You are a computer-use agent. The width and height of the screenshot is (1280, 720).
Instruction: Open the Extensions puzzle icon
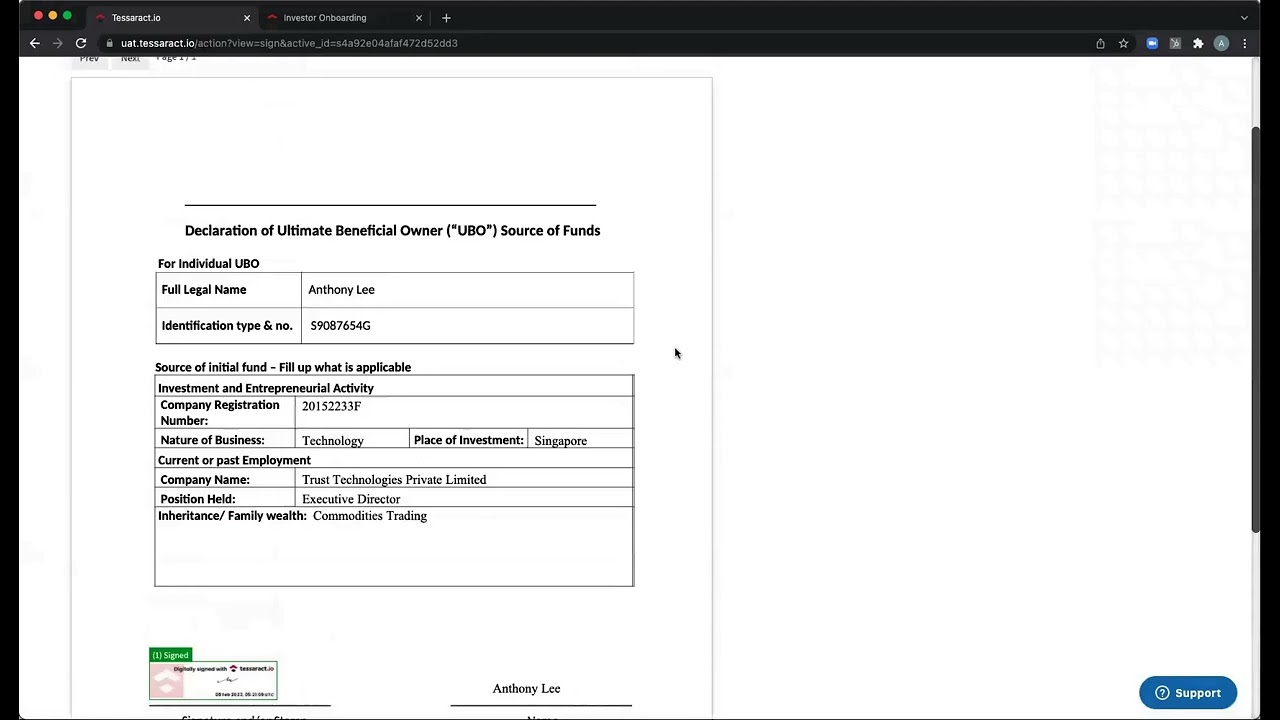pos(1198,43)
